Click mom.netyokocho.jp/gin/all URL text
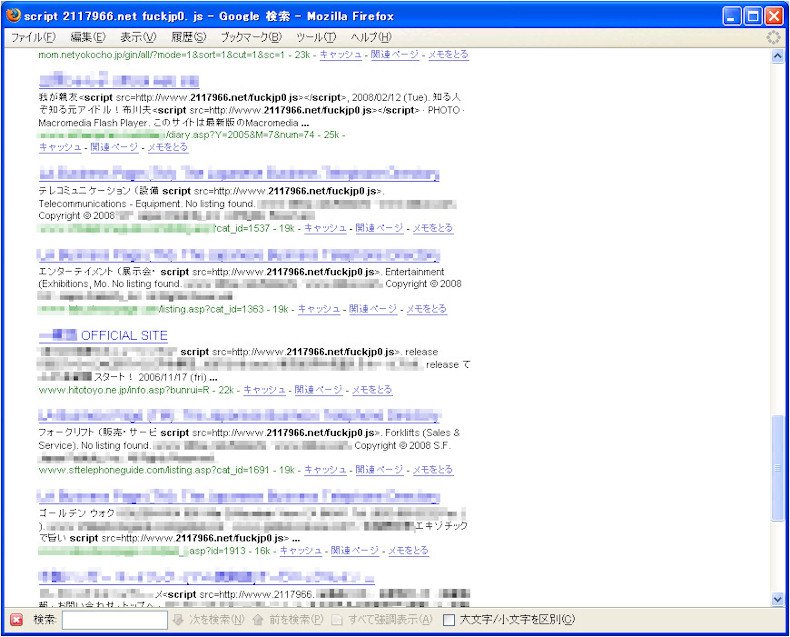790x637 pixels. pos(162,54)
